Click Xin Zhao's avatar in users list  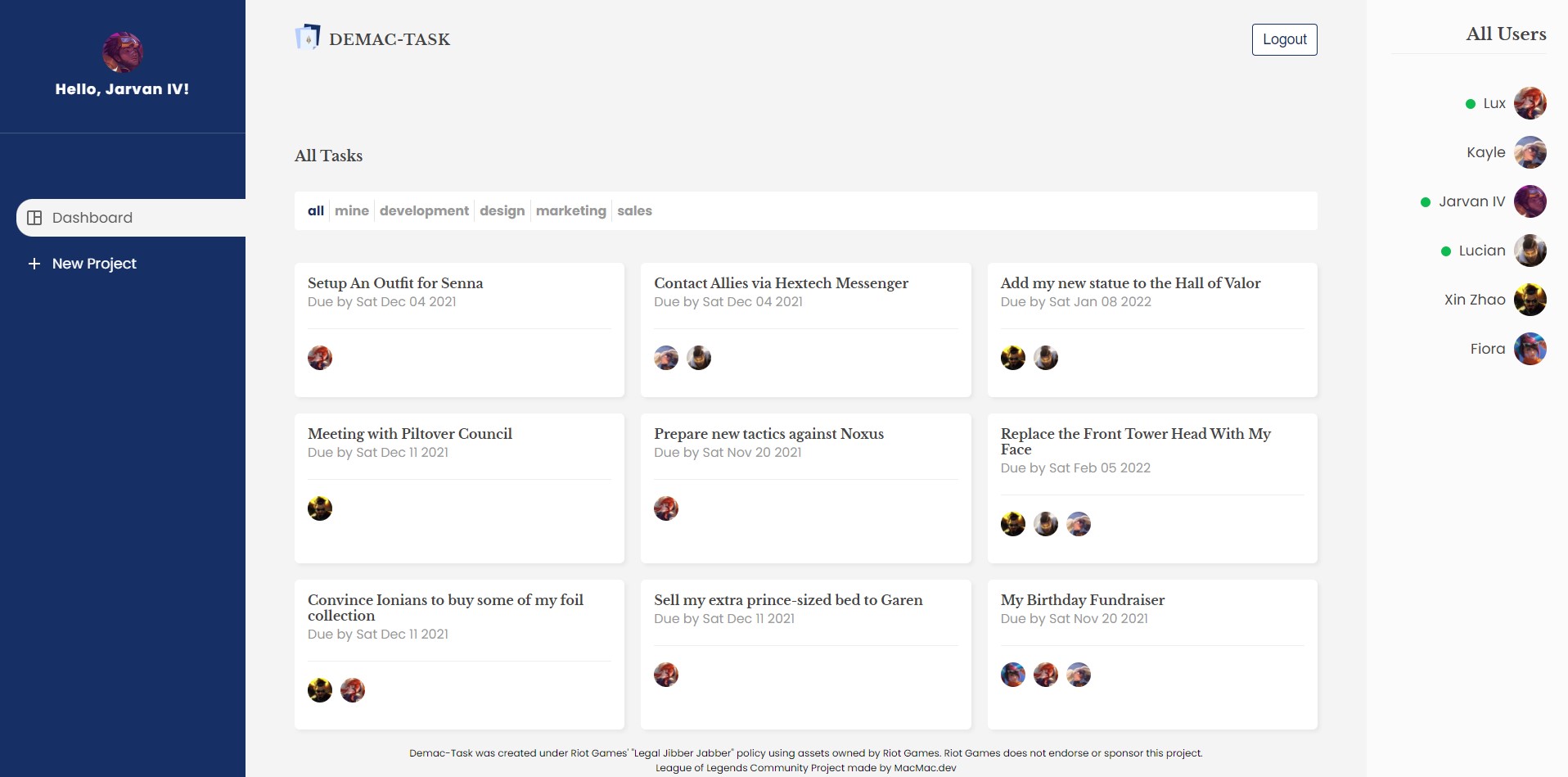pyautogui.click(x=1530, y=300)
